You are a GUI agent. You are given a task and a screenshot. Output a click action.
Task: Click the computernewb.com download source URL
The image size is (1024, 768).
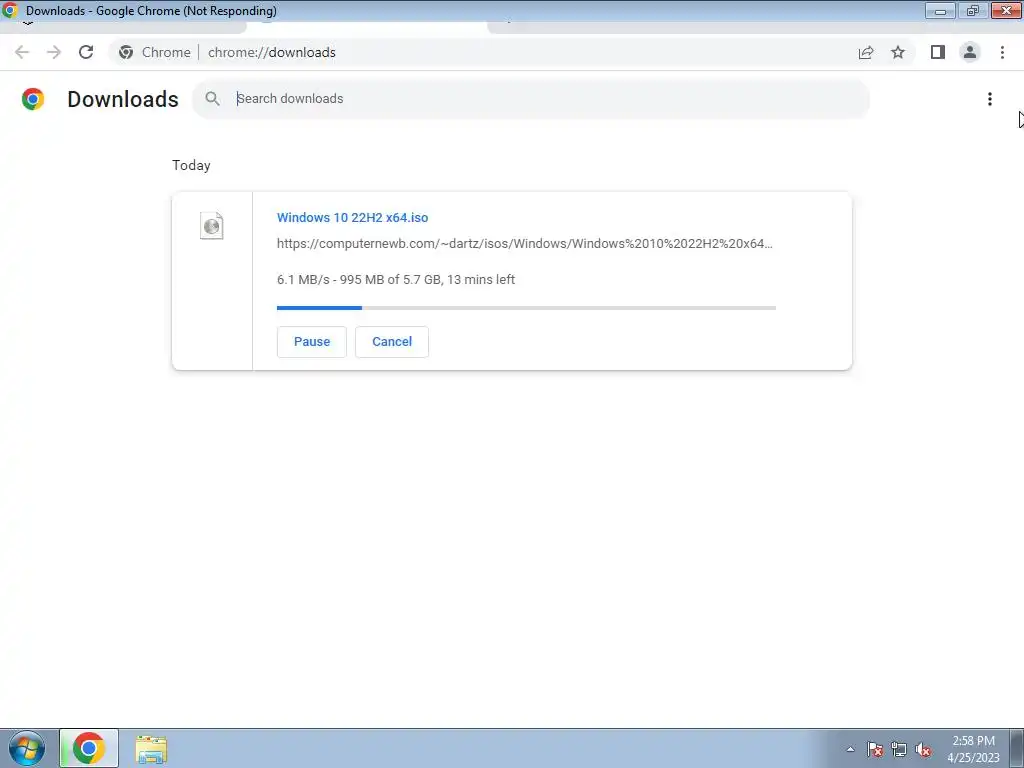point(524,244)
